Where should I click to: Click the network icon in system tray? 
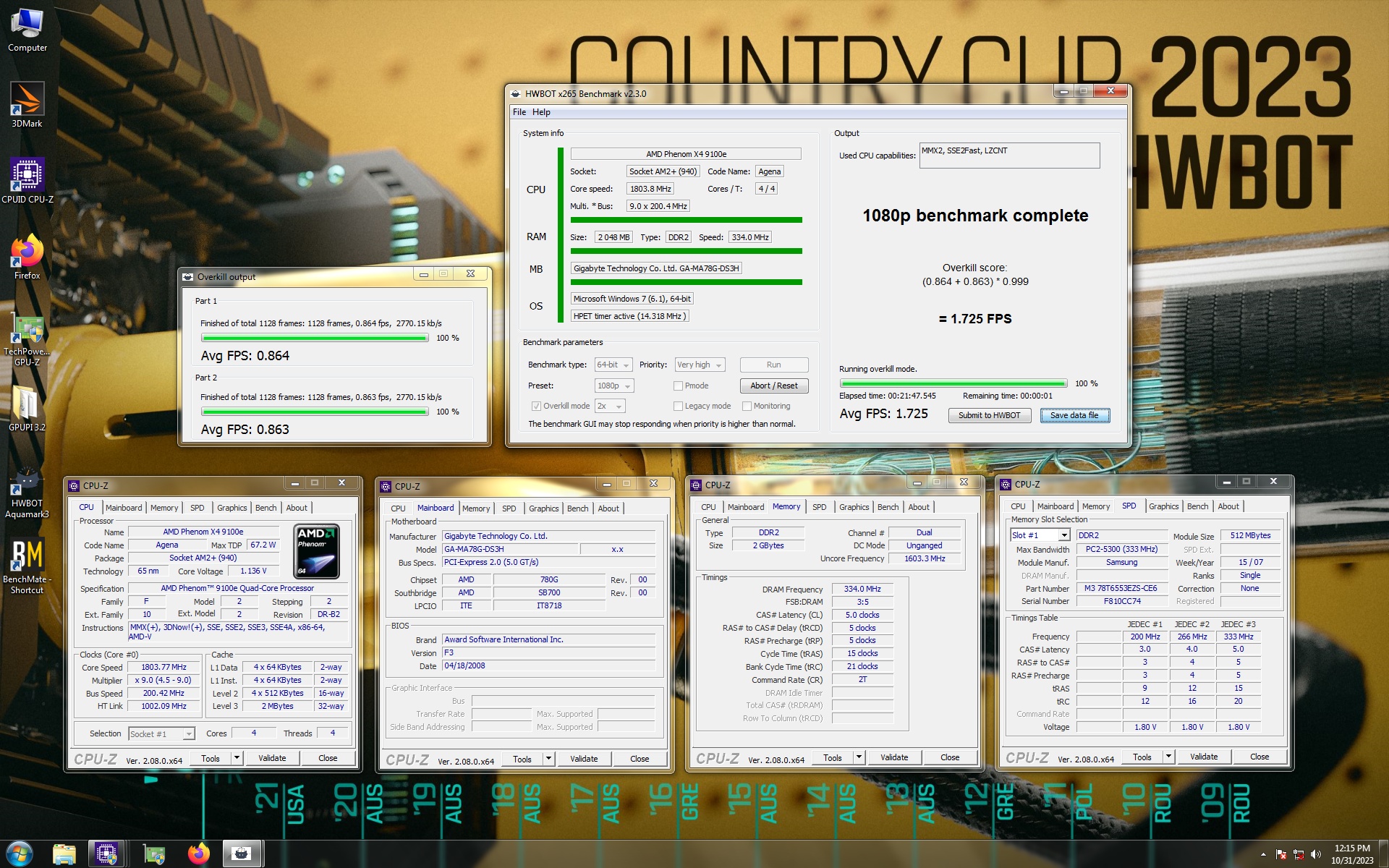pyautogui.click(x=1299, y=854)
